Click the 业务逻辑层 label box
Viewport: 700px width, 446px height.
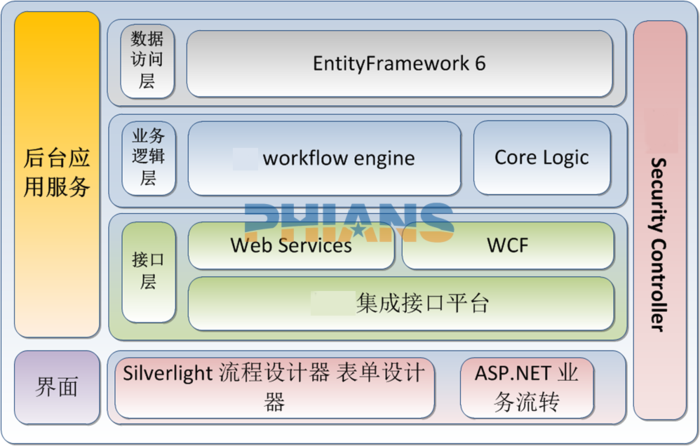[x=149, y=158]
